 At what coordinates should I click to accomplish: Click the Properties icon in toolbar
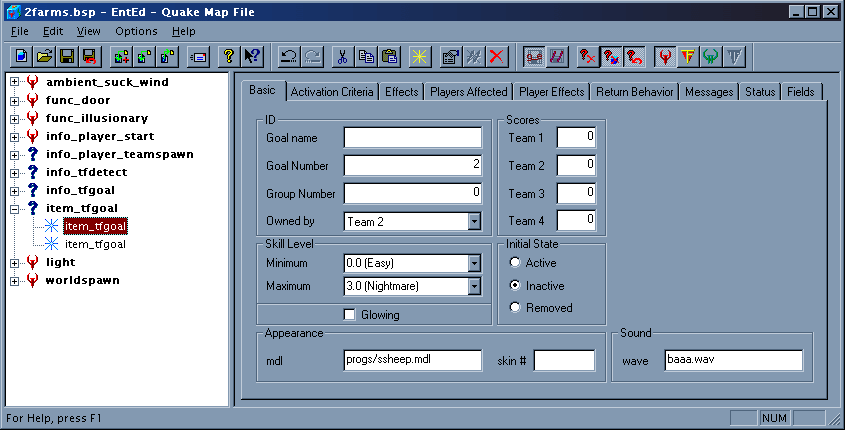click(451, 56)
